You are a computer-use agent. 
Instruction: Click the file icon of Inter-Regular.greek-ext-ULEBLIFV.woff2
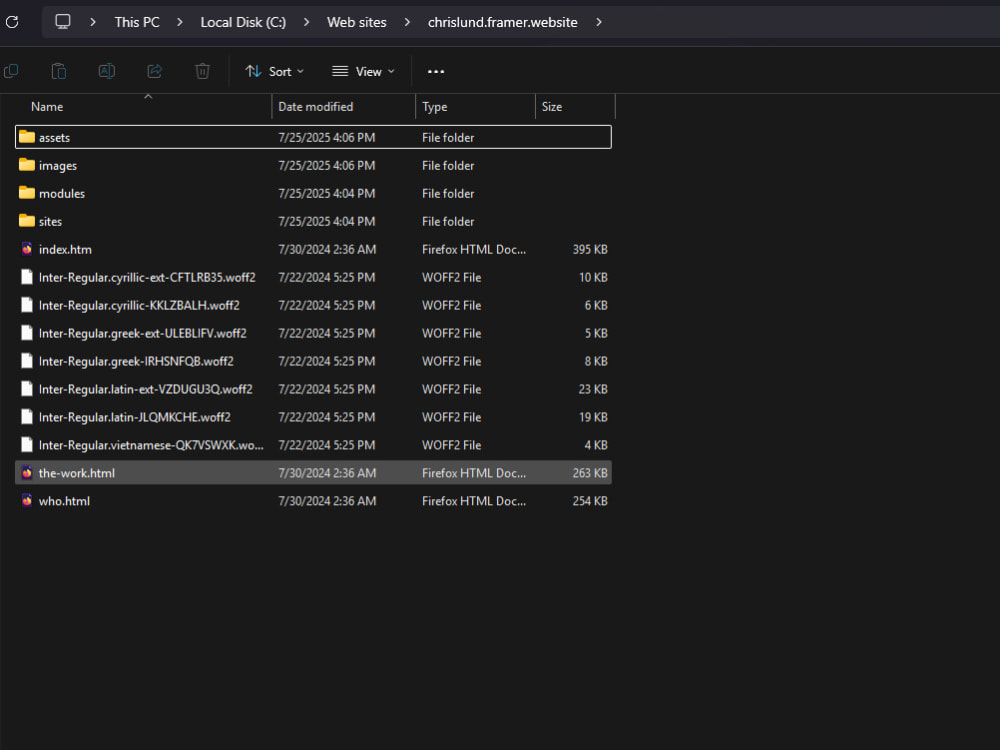click(x=27, y=334)
